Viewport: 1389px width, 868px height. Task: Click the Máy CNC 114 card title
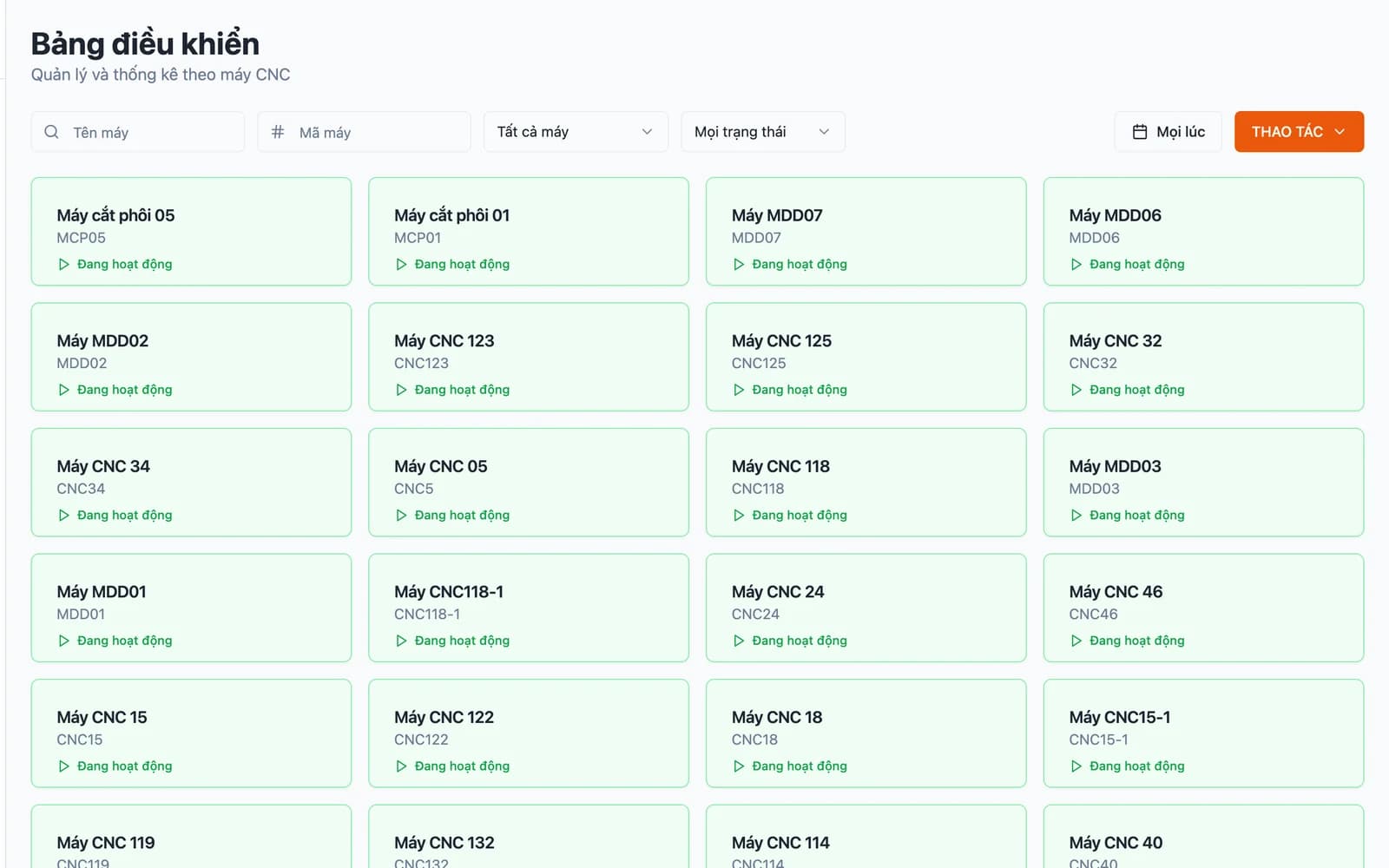point(780,843)
